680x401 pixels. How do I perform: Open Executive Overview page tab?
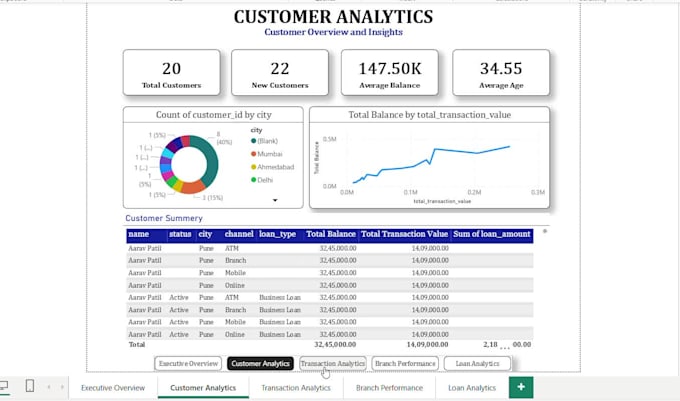[113, 388]
